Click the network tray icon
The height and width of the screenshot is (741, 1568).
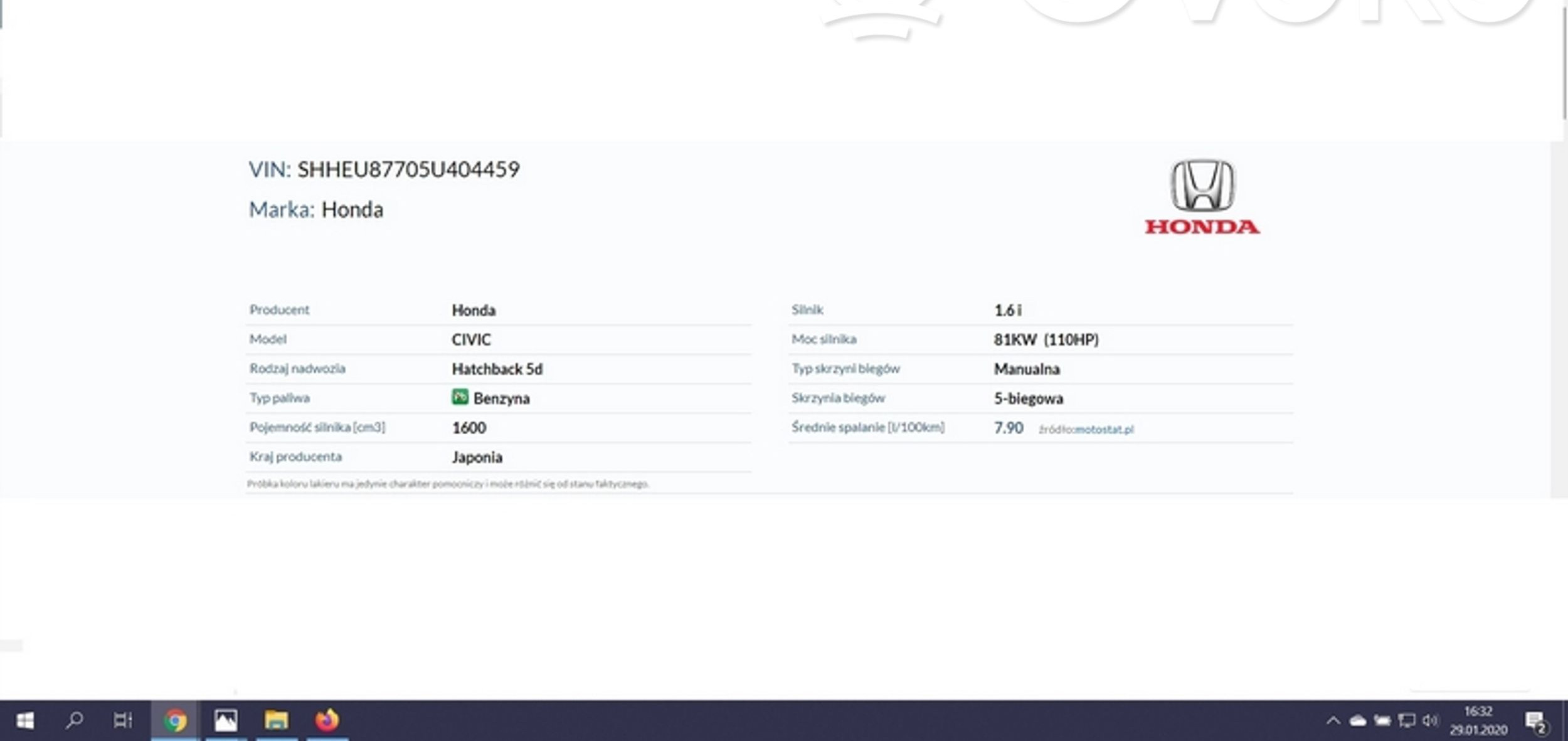click(1406, 720)
